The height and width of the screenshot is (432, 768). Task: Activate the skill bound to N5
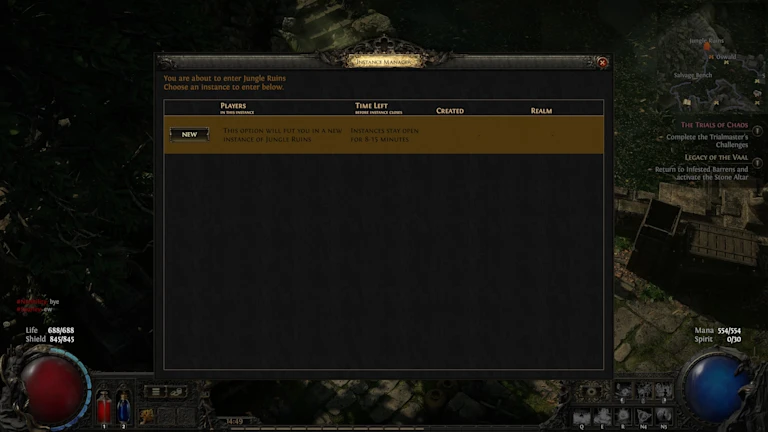tap(664, 416)
